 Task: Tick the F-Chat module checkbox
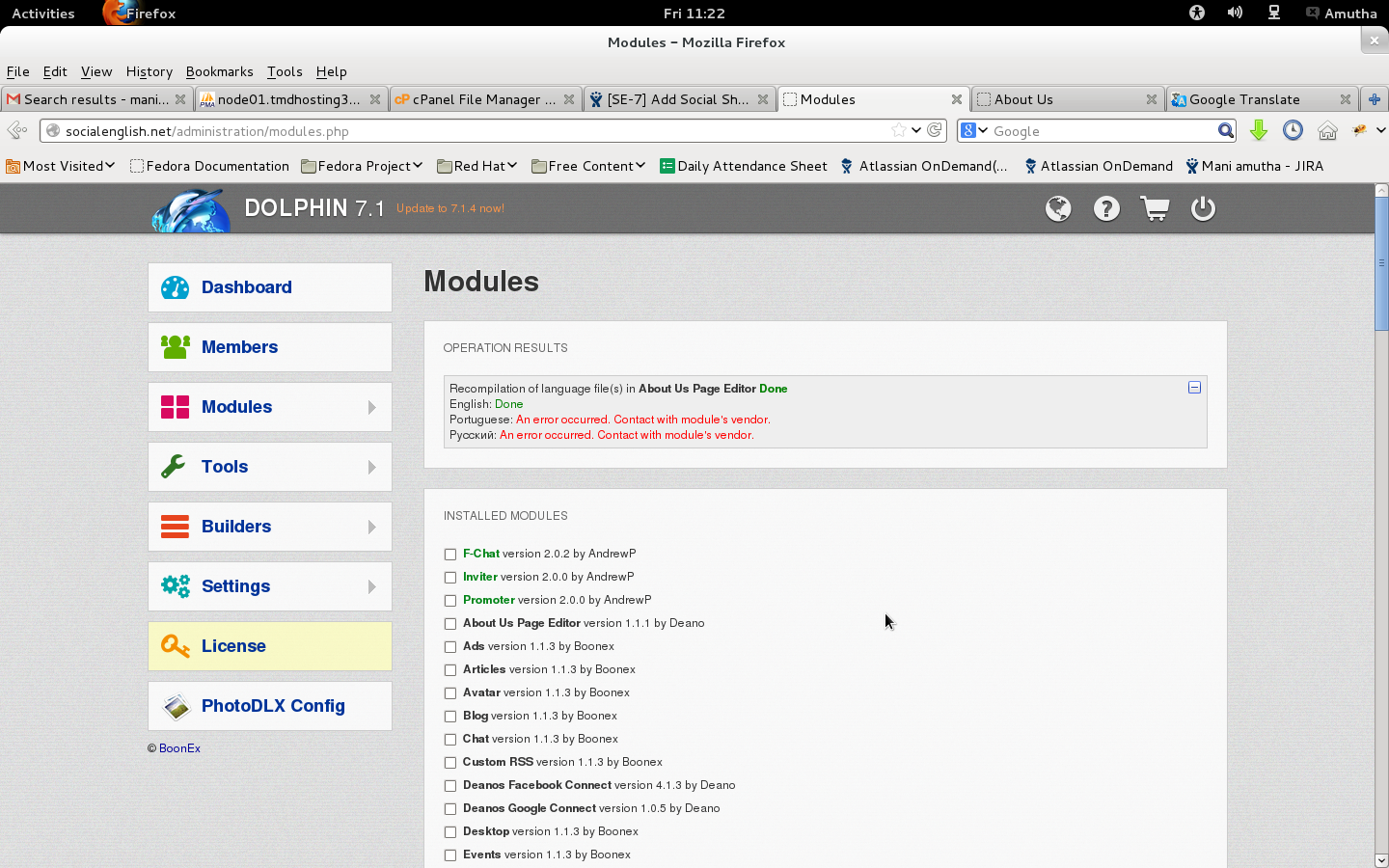coord(450,555)
